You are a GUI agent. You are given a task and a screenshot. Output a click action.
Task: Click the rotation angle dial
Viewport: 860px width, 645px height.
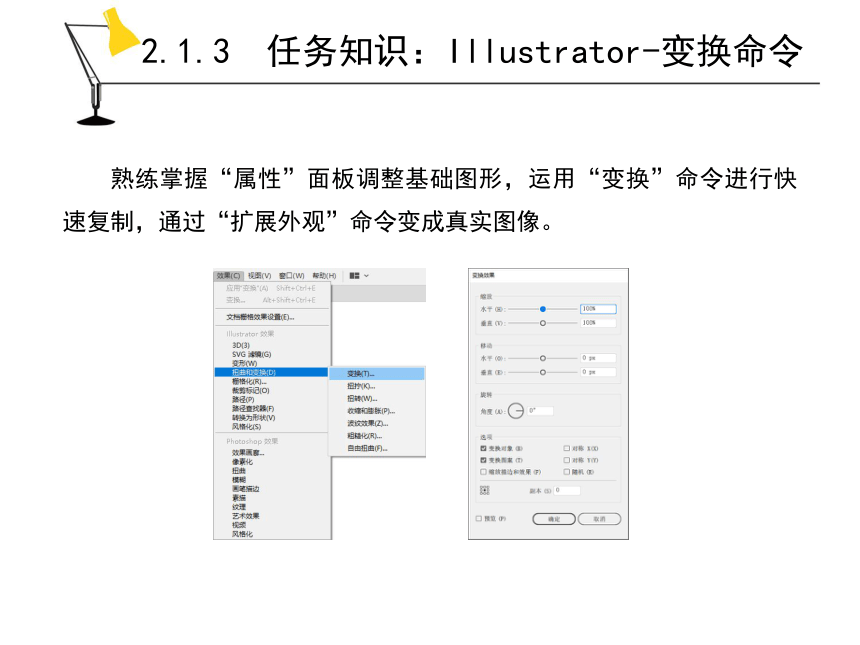point(516,411)
